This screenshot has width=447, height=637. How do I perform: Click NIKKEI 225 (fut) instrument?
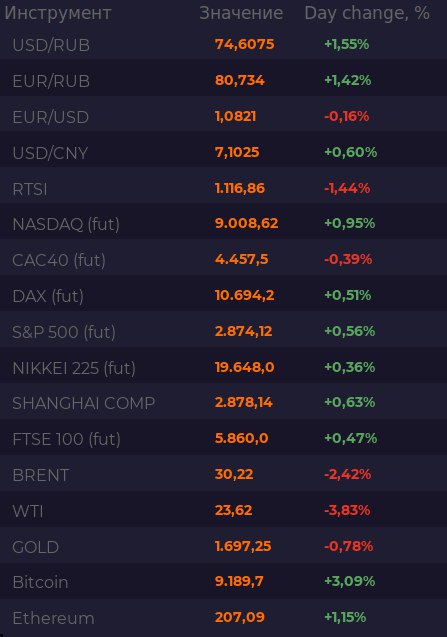pos(224,368)
